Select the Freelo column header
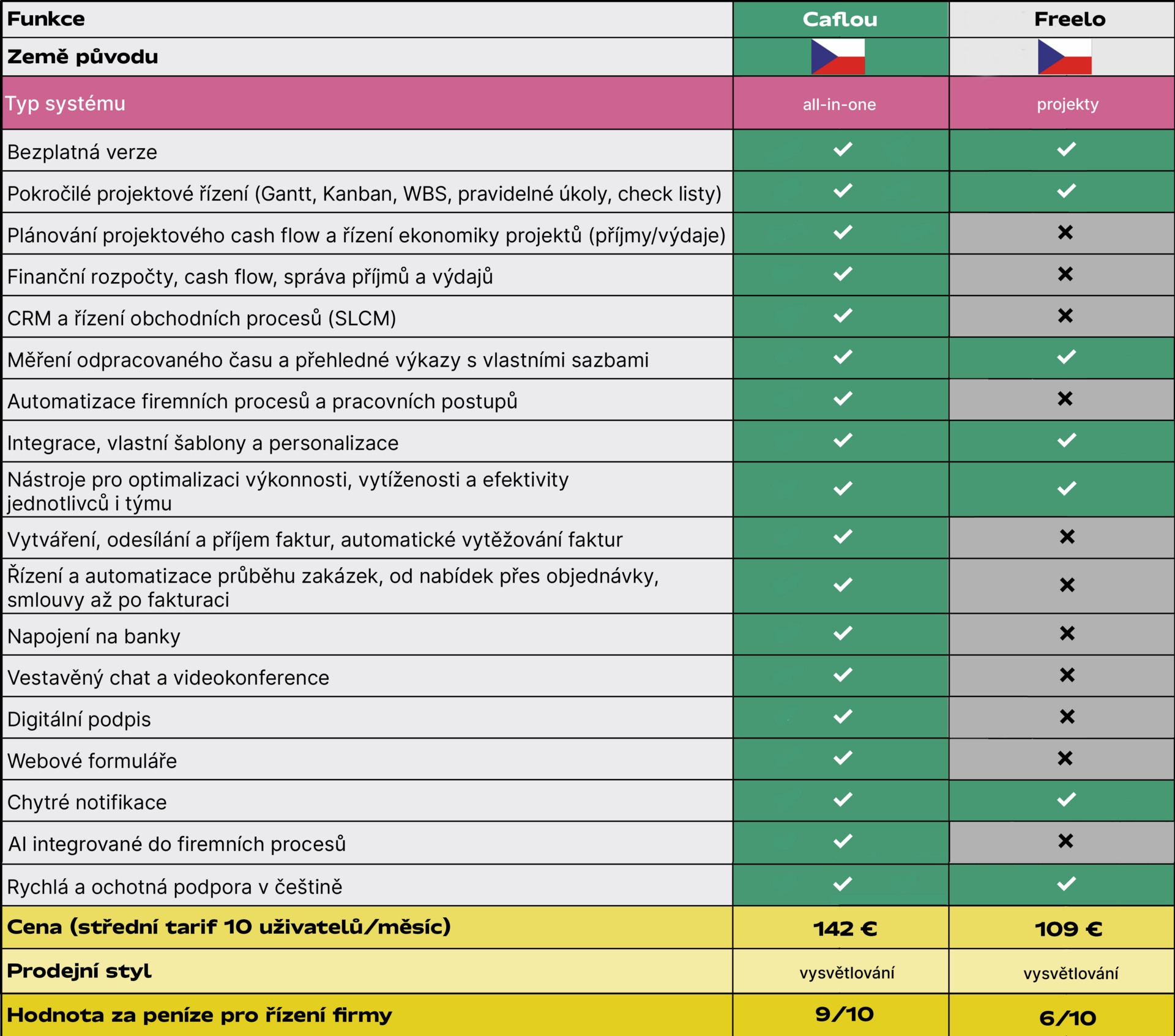Viewport: 1175px width, 1036px height. [x=1069, y=20]
